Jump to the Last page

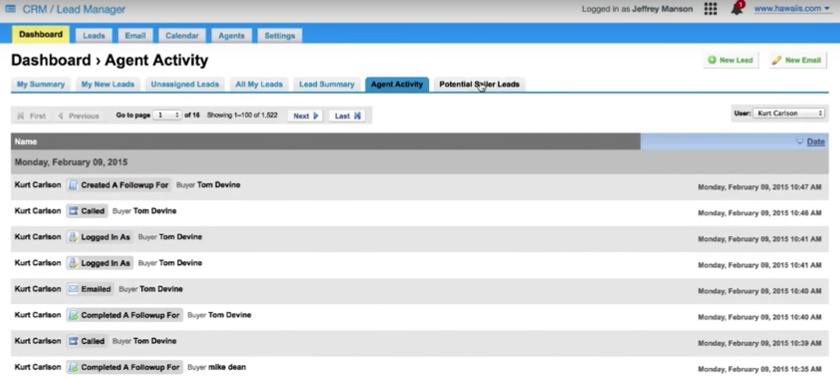click(347, 116)
